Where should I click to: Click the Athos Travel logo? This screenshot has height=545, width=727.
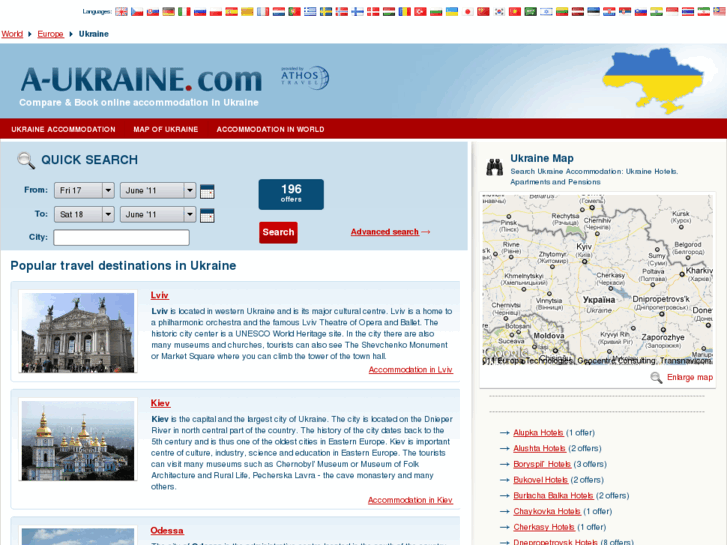305,77
